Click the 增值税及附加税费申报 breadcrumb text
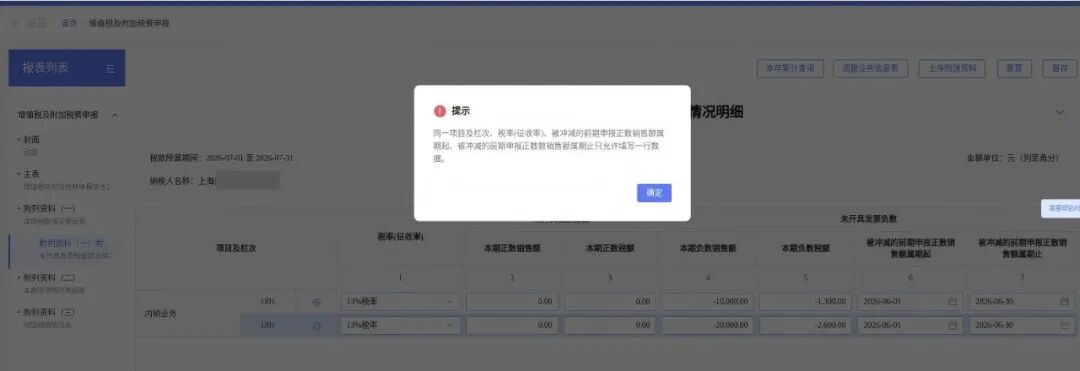This screenshot has height=371, width=1080. (129, 23)
